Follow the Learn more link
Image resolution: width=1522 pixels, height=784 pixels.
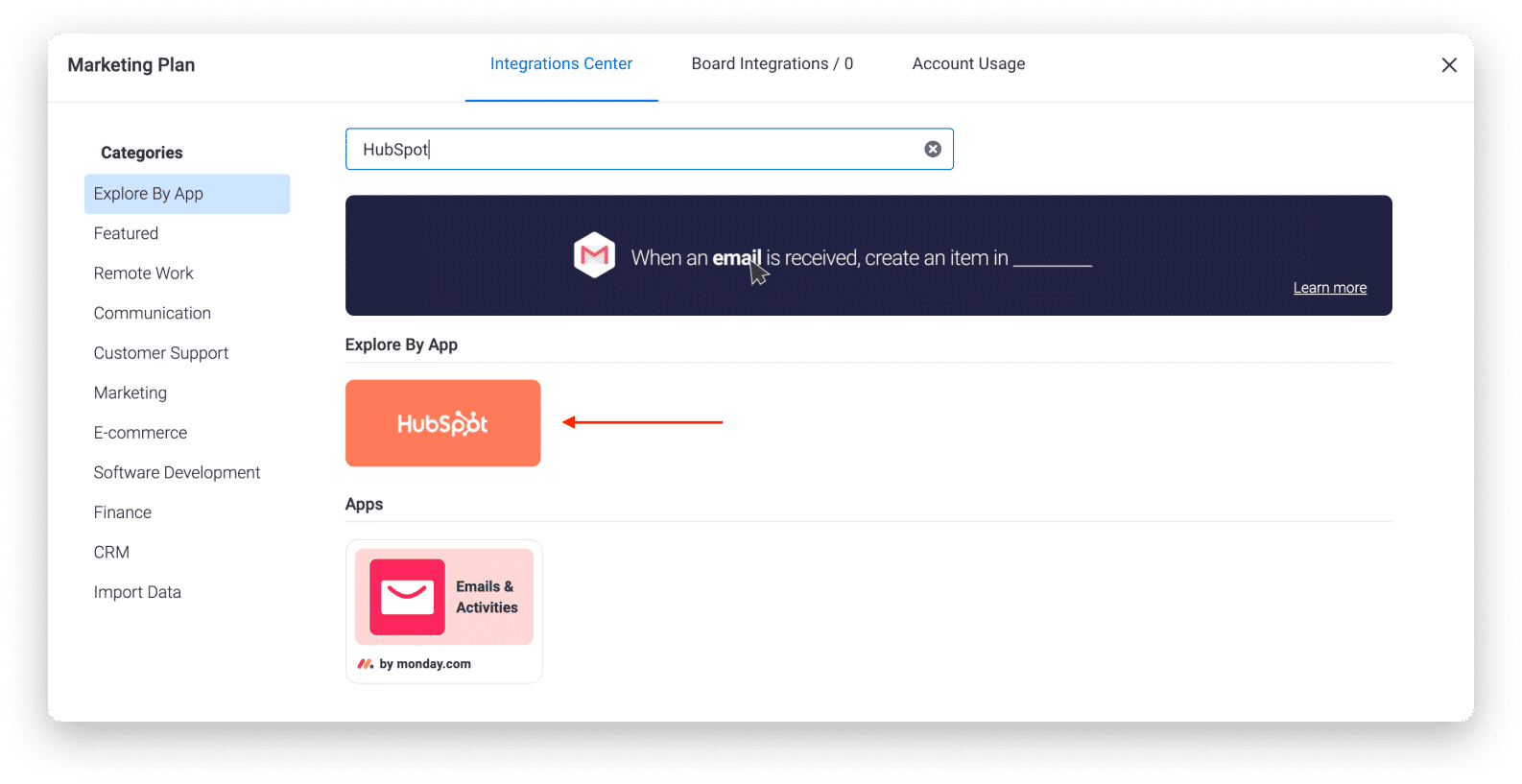pos(1330,288)
